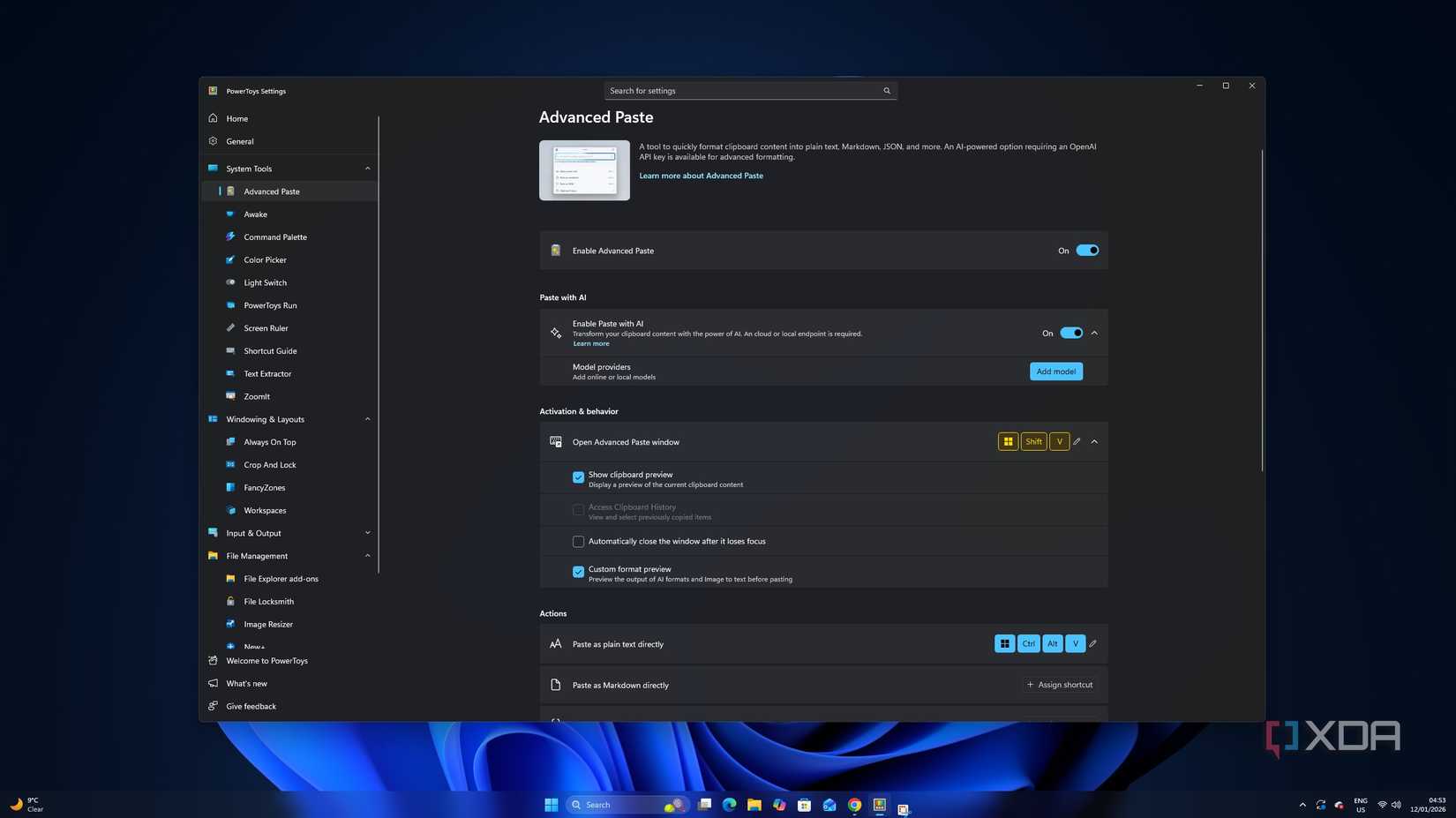This screenshot has height=818, width=1456.
Task: Collapse the System Tools section
Action: coord(367,168)
